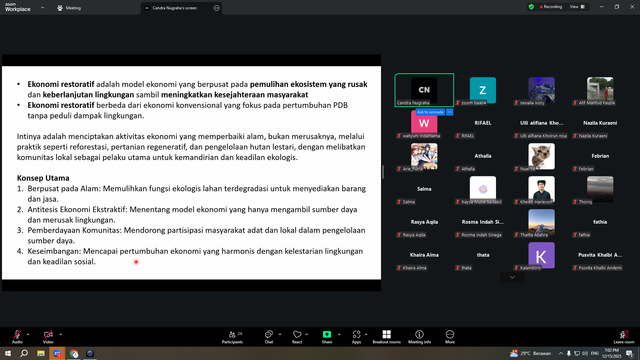Select the fathia participant tile
The width and height of the screenshot is (640, 360).
pyautogui.click(x=600, y=222)
